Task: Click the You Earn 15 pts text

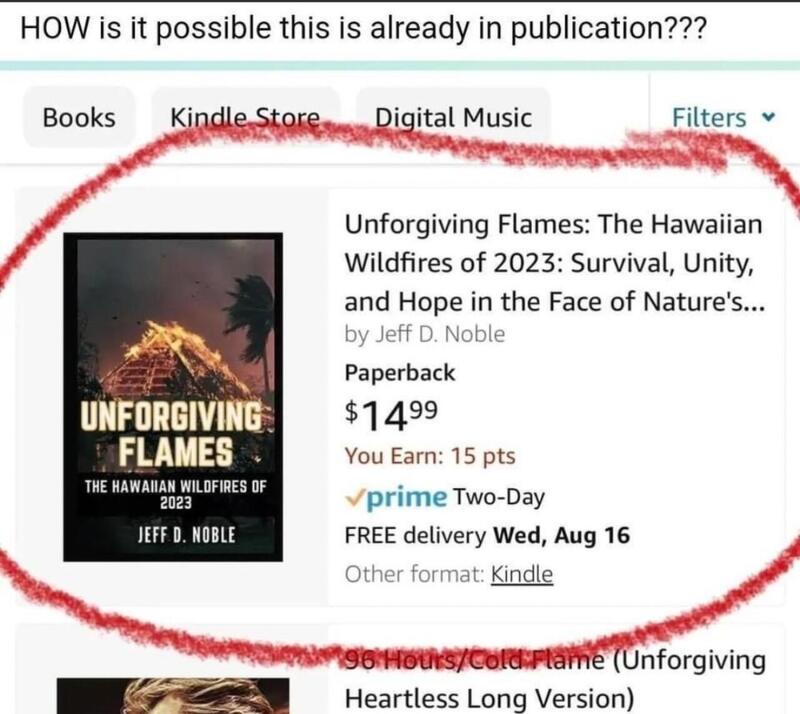Action: point(430,456)
